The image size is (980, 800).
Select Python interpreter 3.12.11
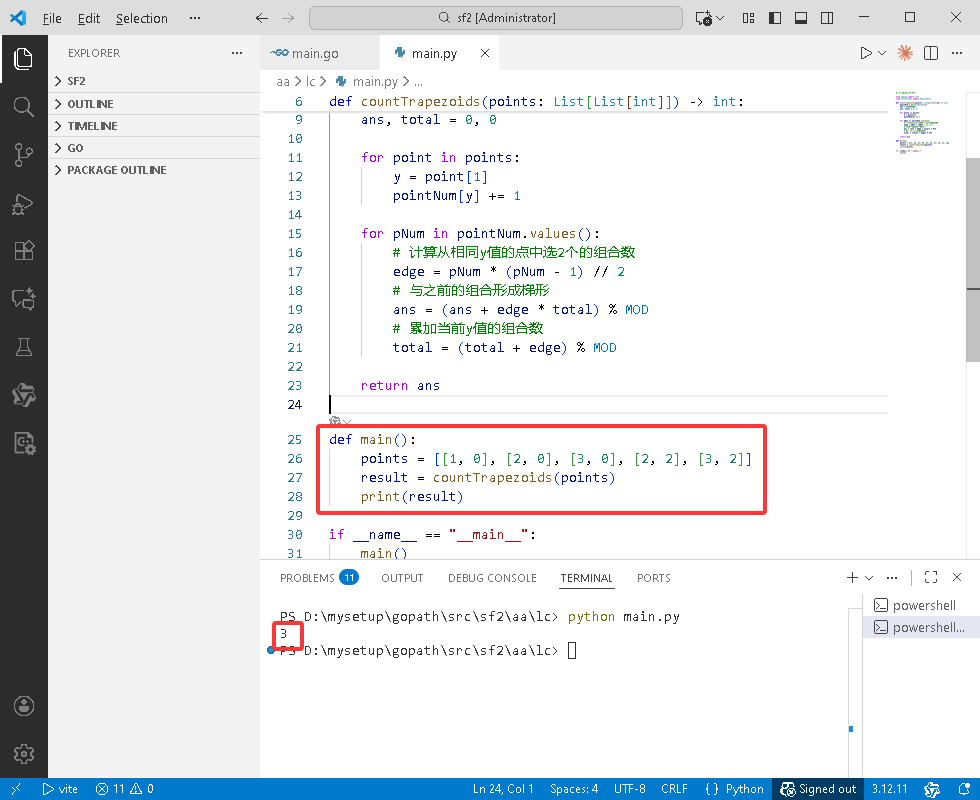[889, 789]
